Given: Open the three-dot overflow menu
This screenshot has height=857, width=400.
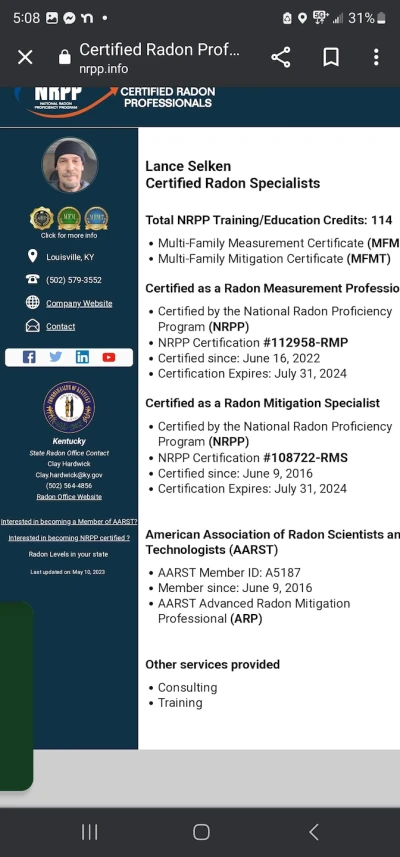Looking at the screenshot, I should [376, 57].
